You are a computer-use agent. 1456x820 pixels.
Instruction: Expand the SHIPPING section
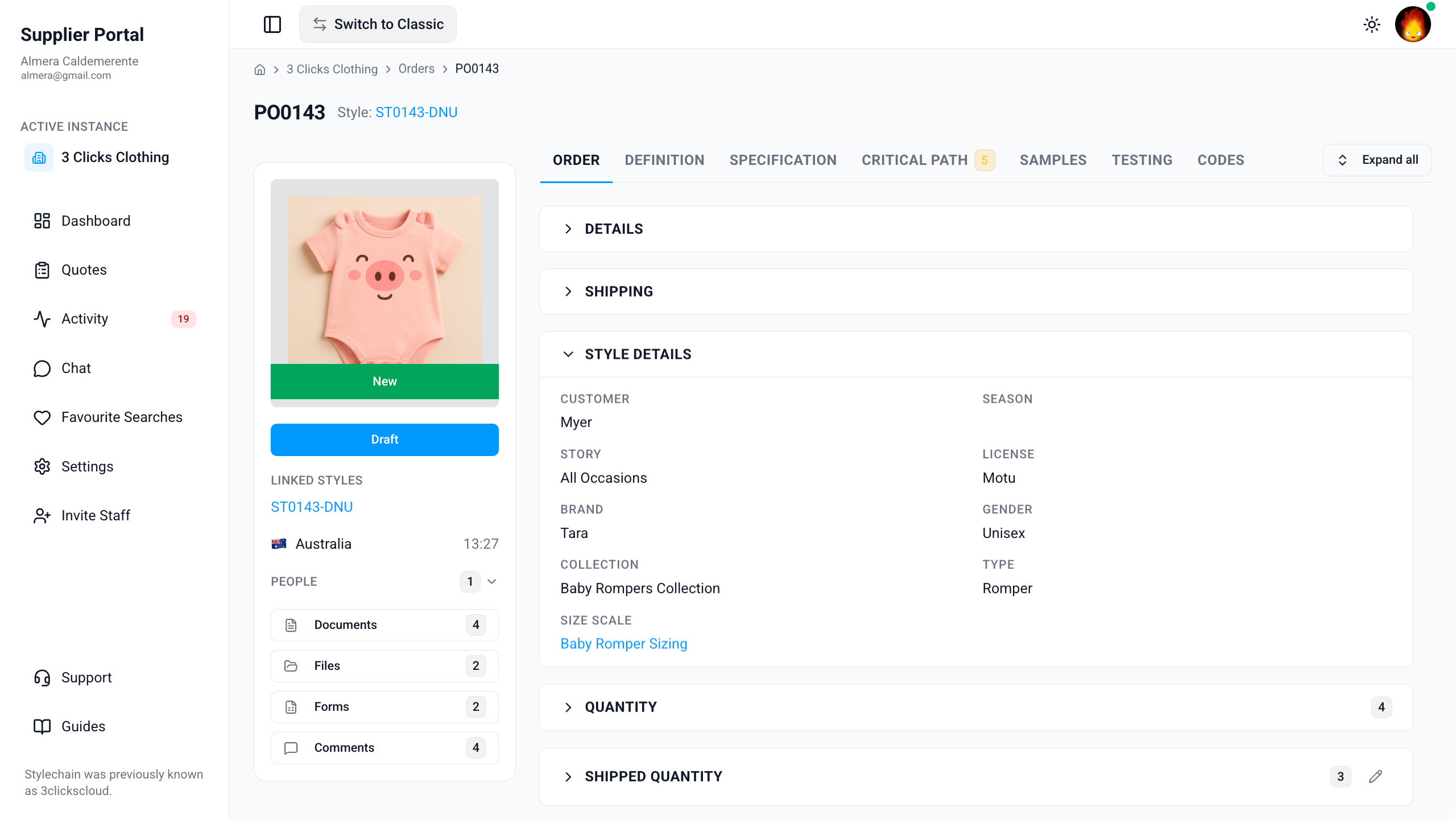976,292
